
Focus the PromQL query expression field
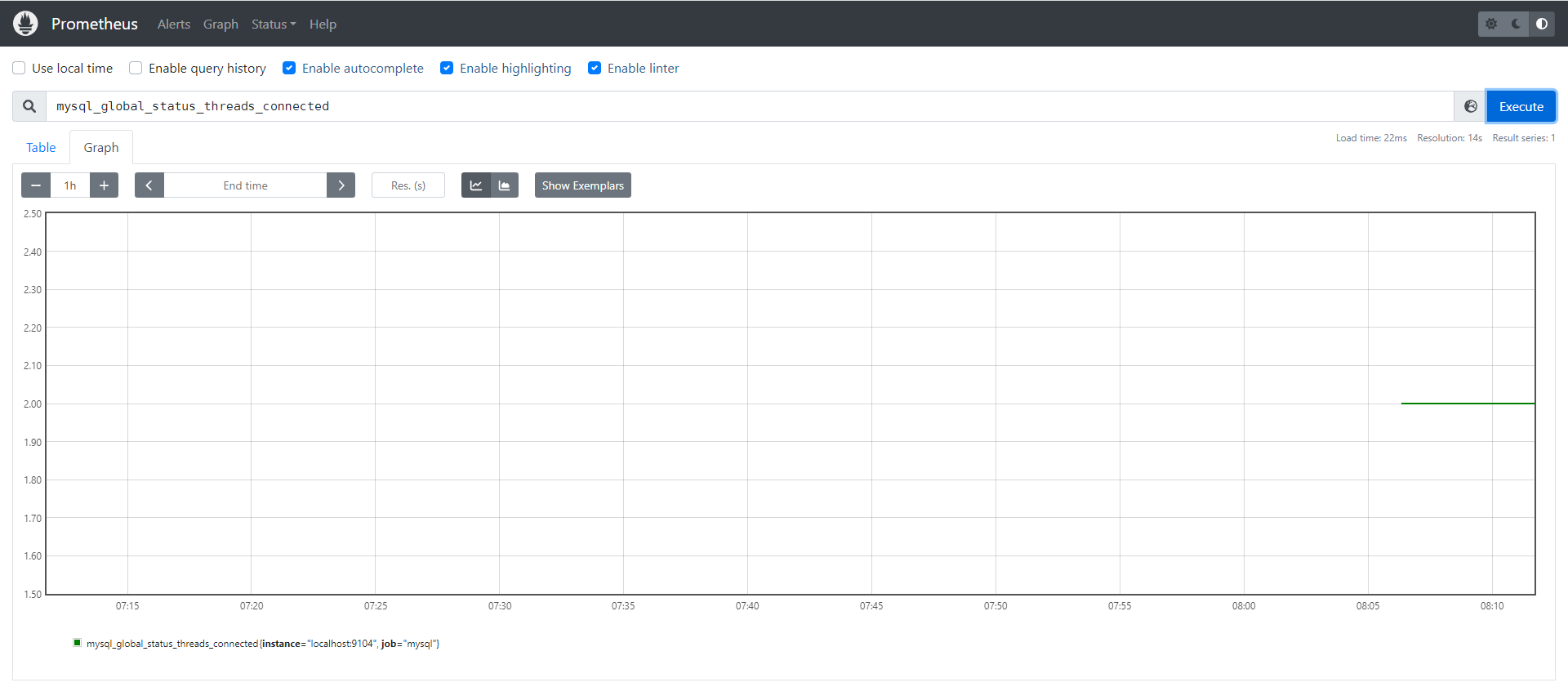point(750,106)
